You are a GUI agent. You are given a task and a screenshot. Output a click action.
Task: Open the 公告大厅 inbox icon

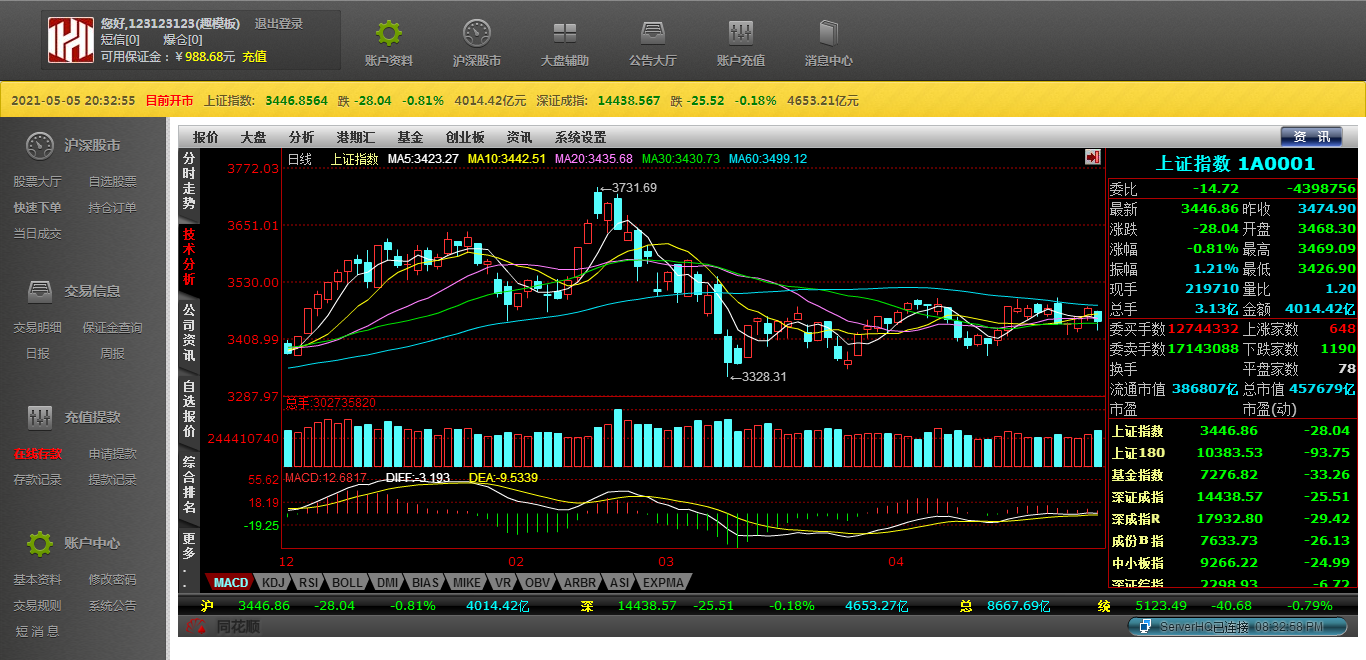653,33
